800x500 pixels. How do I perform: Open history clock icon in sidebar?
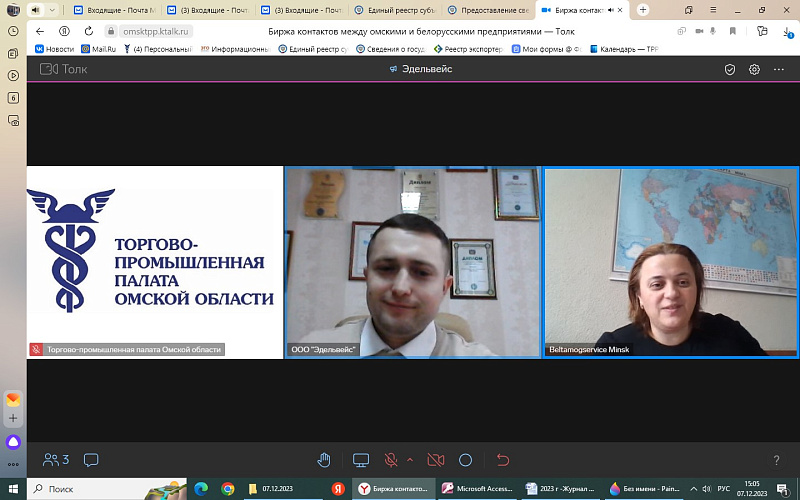click(x=13, y=31)
